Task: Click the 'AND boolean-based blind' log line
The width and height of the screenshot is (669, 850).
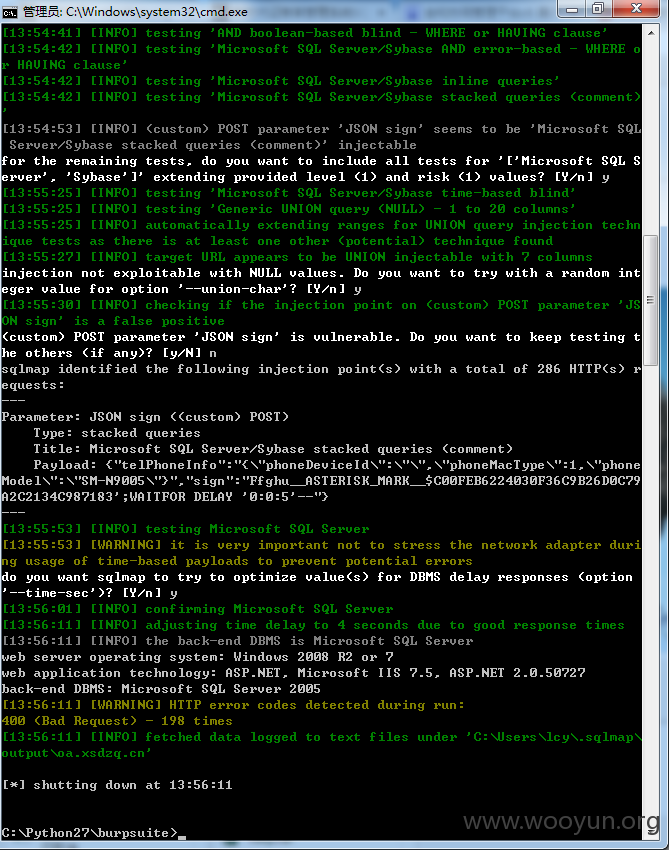Action: click(x=305, y=33)
